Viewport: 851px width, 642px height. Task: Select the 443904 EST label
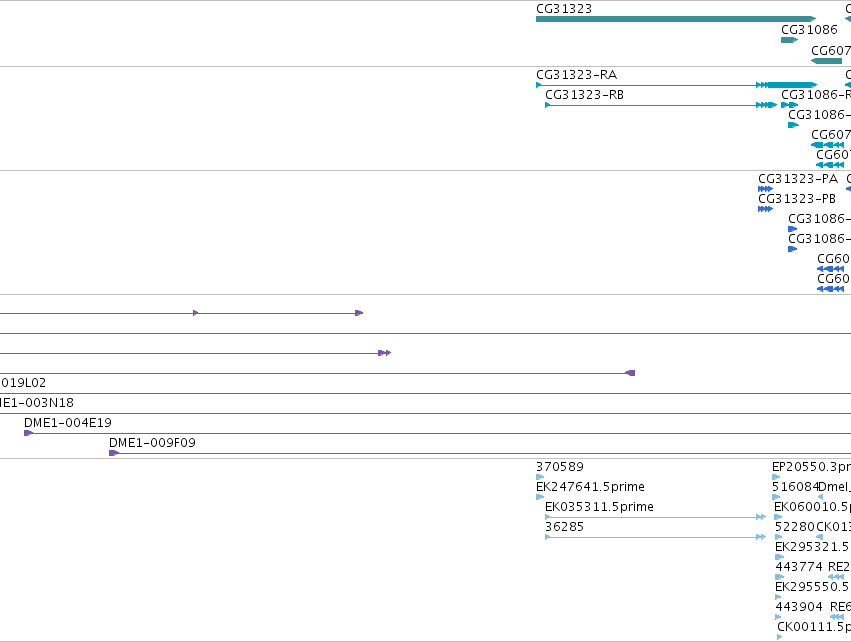click(799, 607)
